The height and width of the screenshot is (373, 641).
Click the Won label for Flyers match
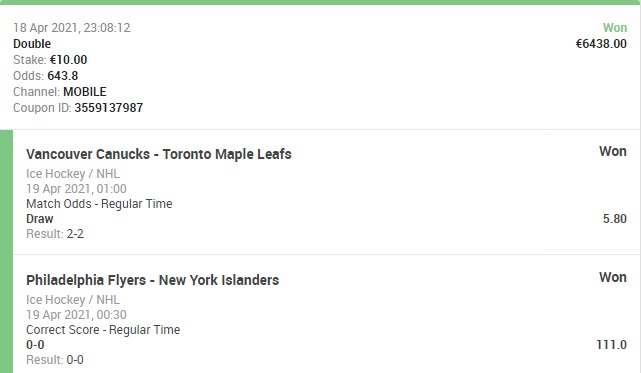click(x=613, y=277)
